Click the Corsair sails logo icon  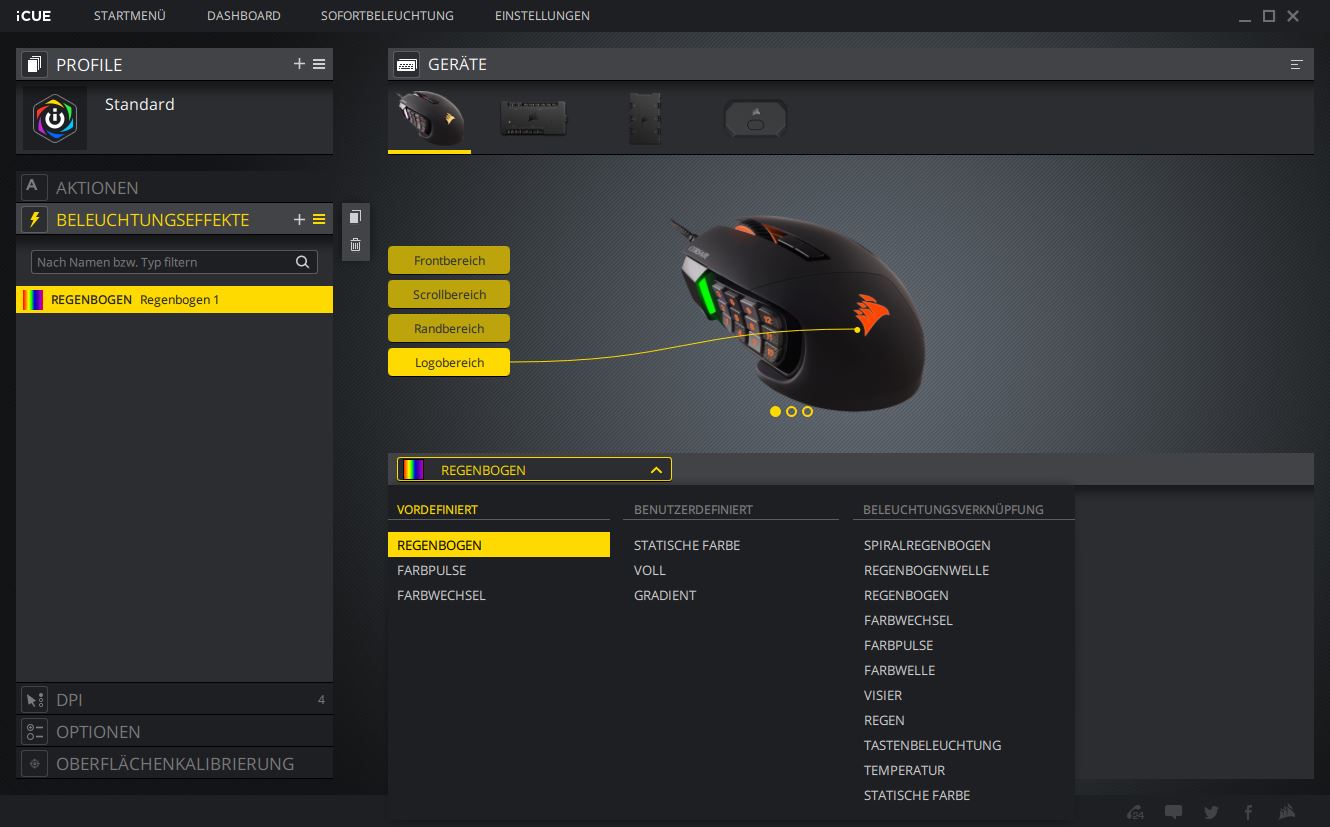1288,812
